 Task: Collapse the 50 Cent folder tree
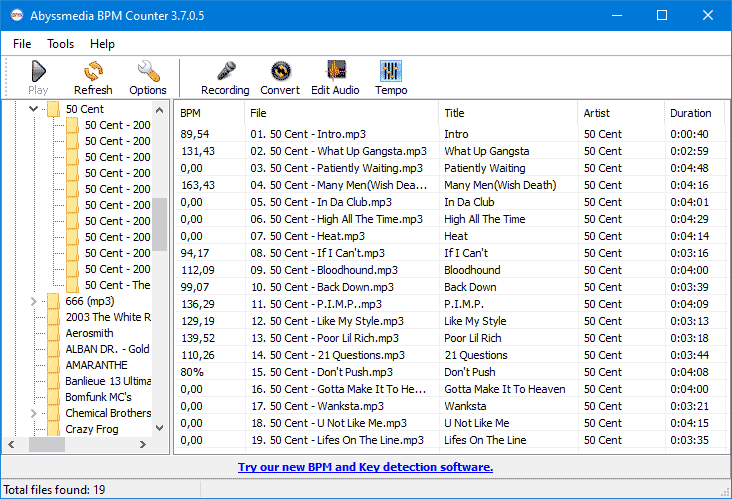click(34, 109)
